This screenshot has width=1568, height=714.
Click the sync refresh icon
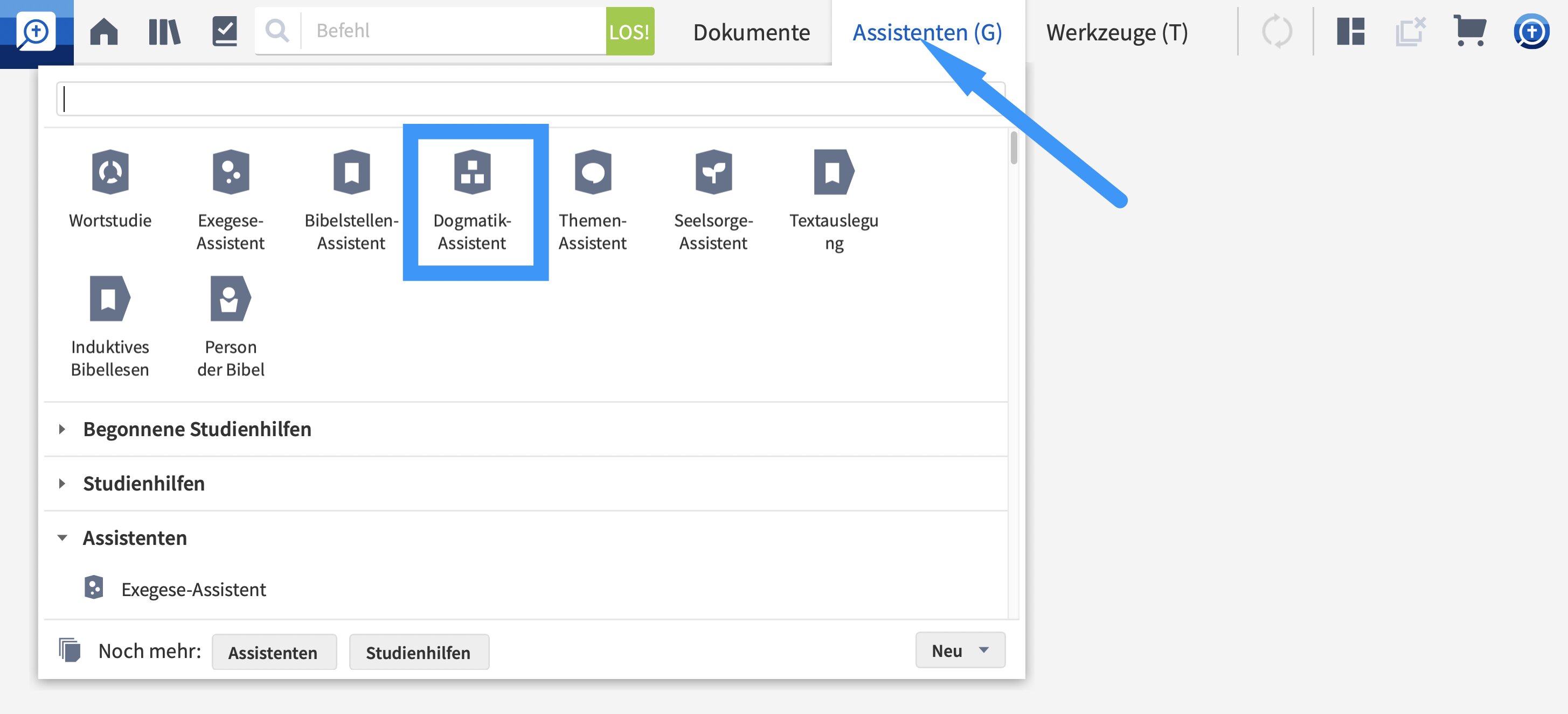[1276, 32]
